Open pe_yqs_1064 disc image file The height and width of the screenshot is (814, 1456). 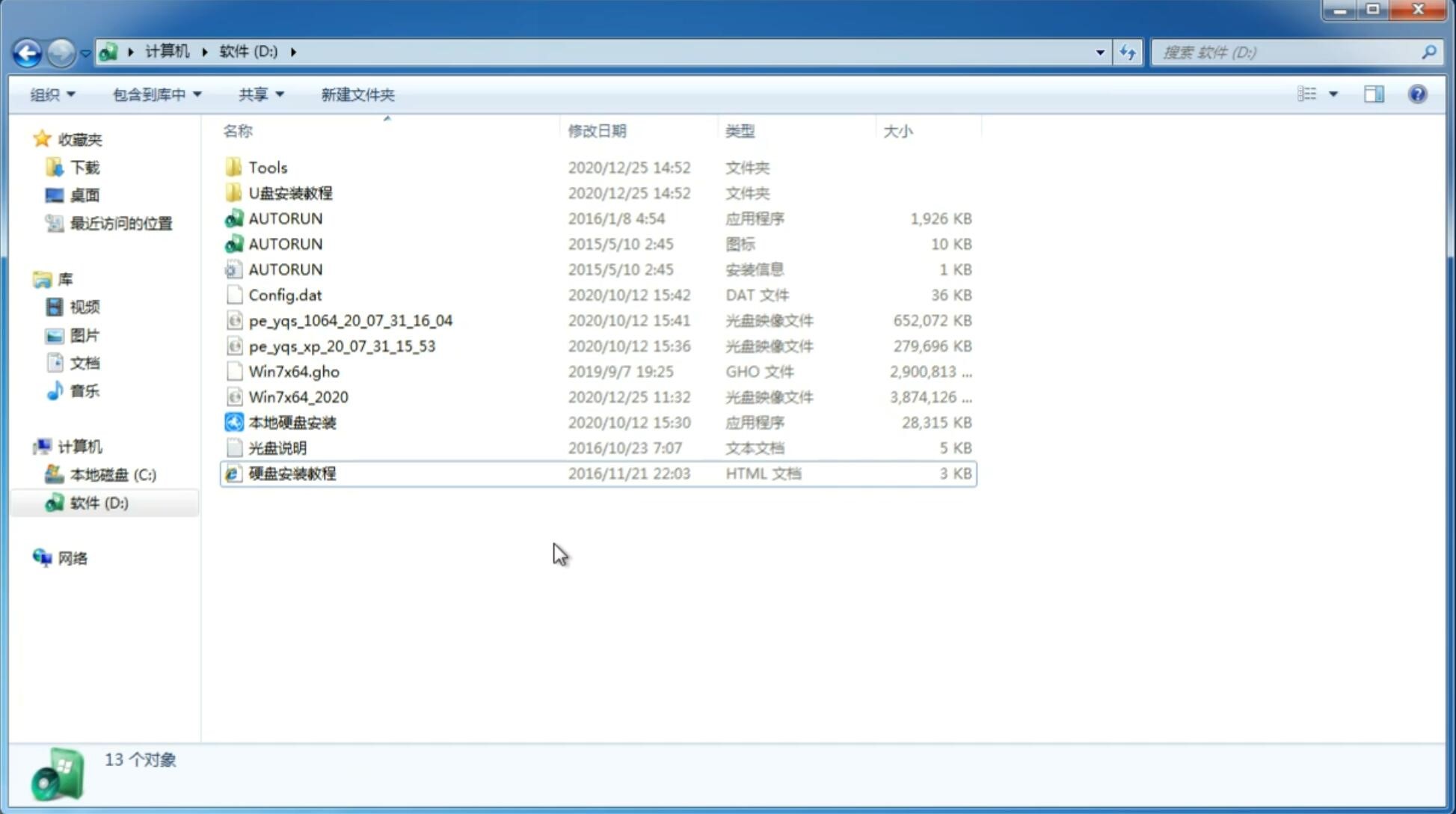click(351, 320)
